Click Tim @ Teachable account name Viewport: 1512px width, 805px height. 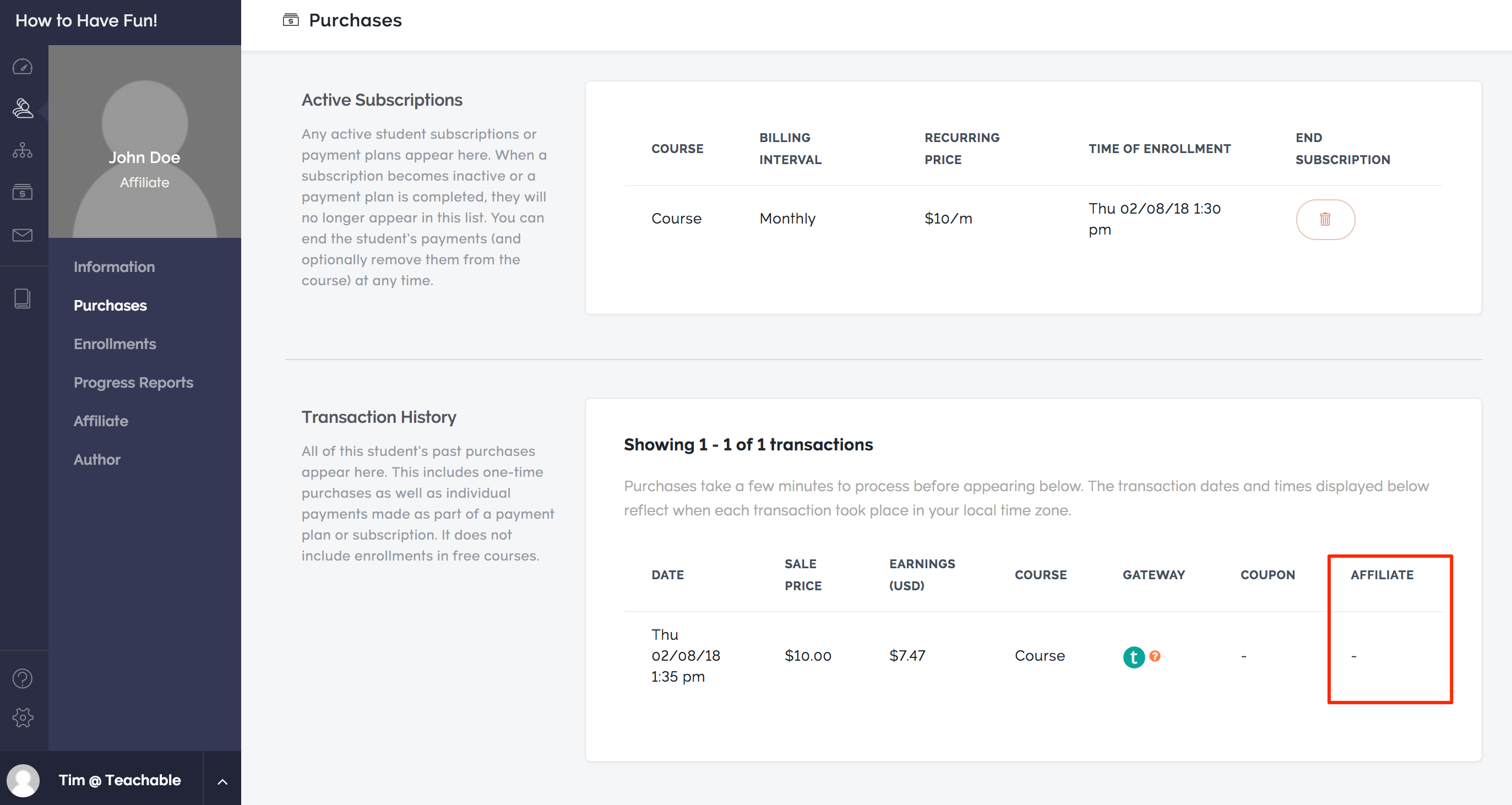pos(119,780)
